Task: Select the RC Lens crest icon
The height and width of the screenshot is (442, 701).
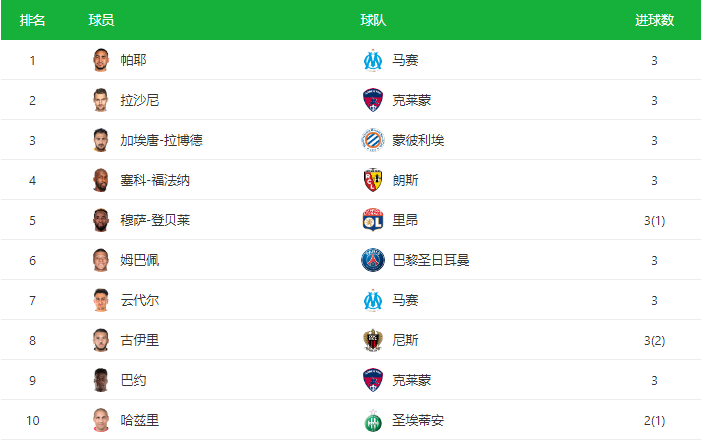Action: point(373,180)
